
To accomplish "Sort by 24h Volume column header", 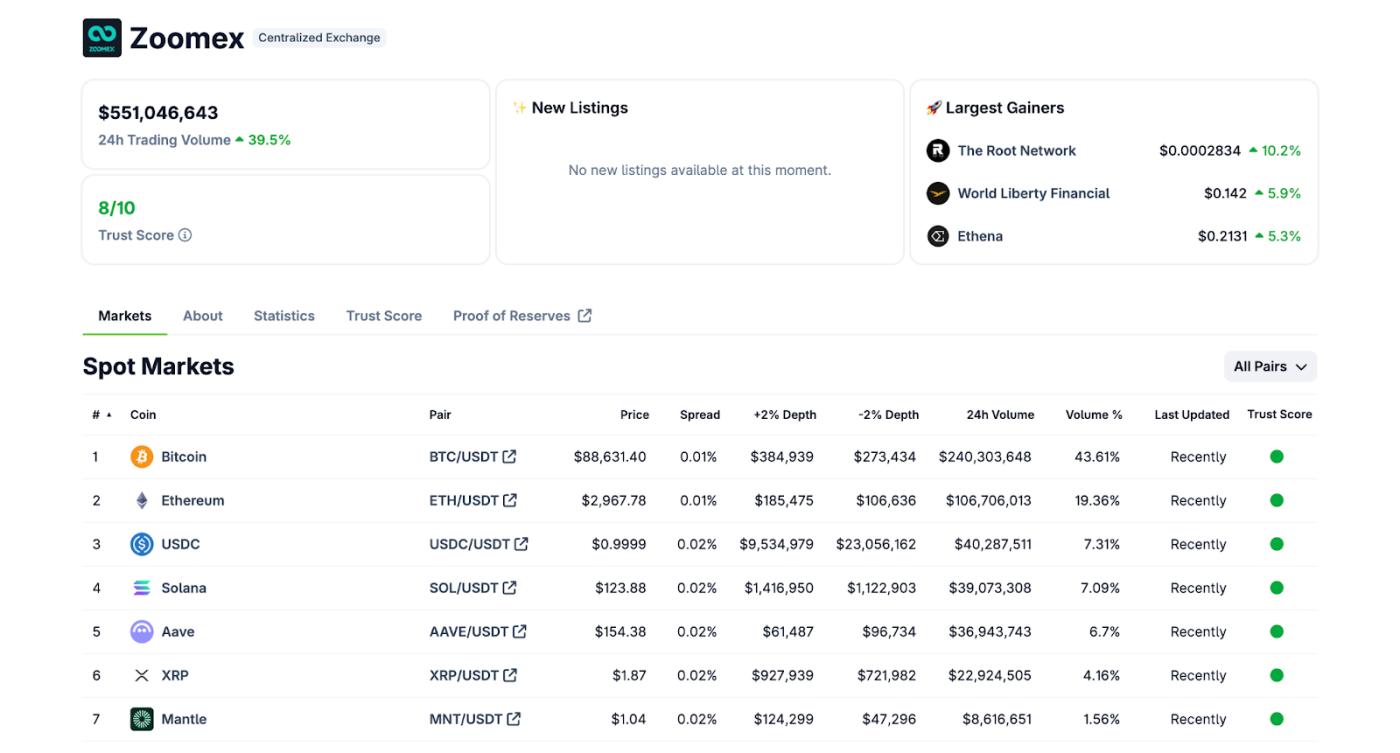I will [1000, 415].
